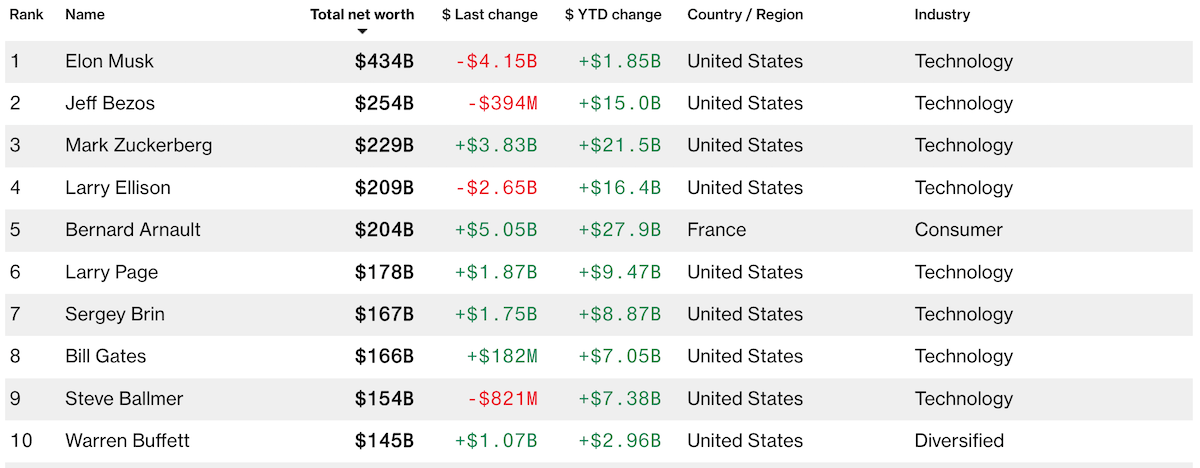Click the $ Last change column header
Image resolution: width=1200 pixels, height=468 pixels.
point(490,15)
